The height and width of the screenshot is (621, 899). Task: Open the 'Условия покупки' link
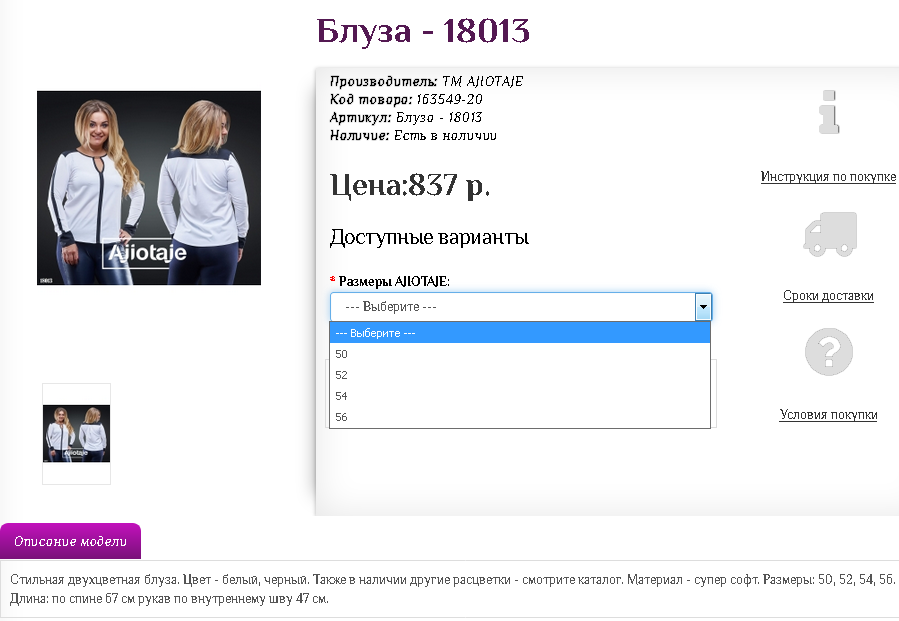click(828, 415)
